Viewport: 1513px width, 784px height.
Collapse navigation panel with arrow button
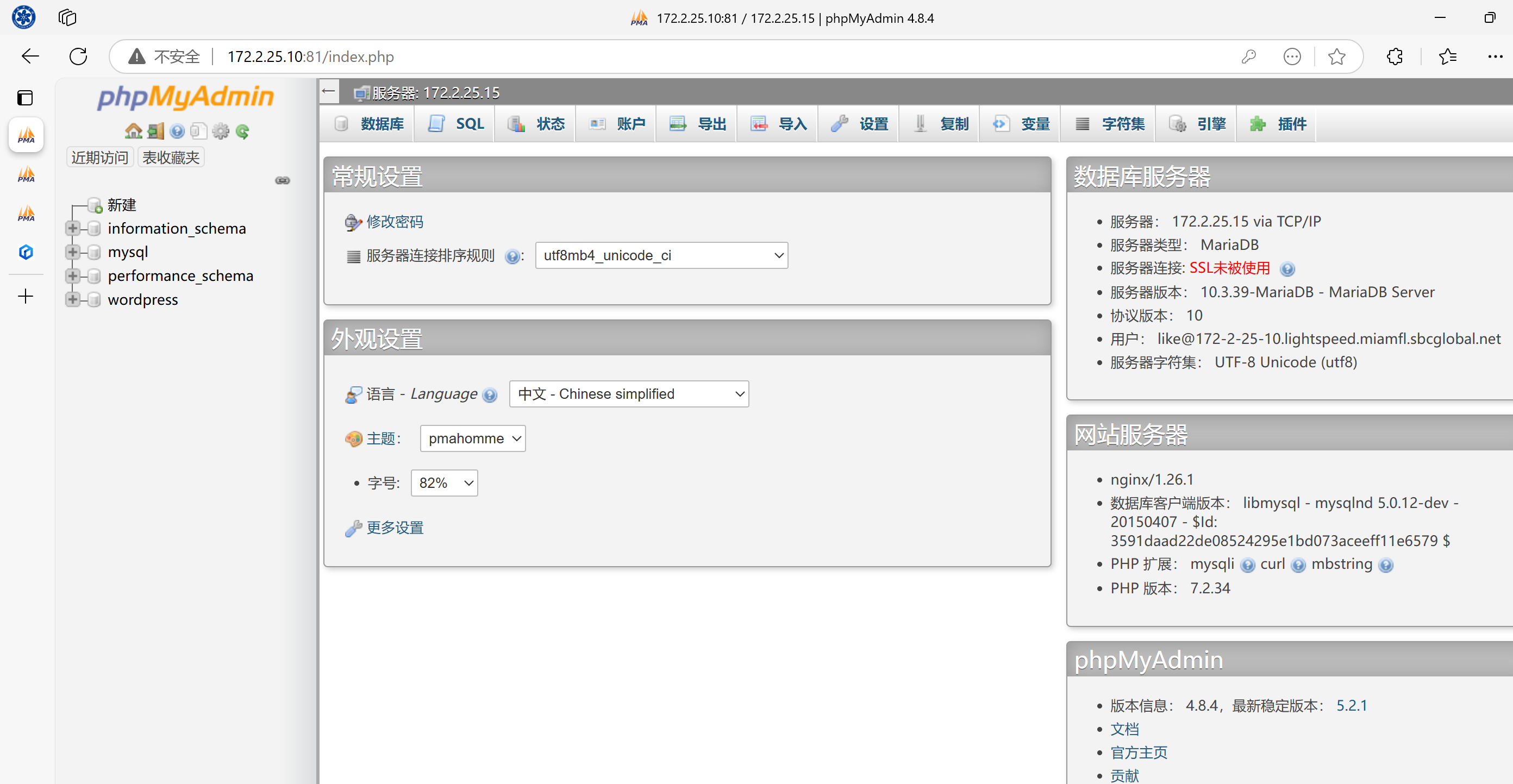[329, 92]
